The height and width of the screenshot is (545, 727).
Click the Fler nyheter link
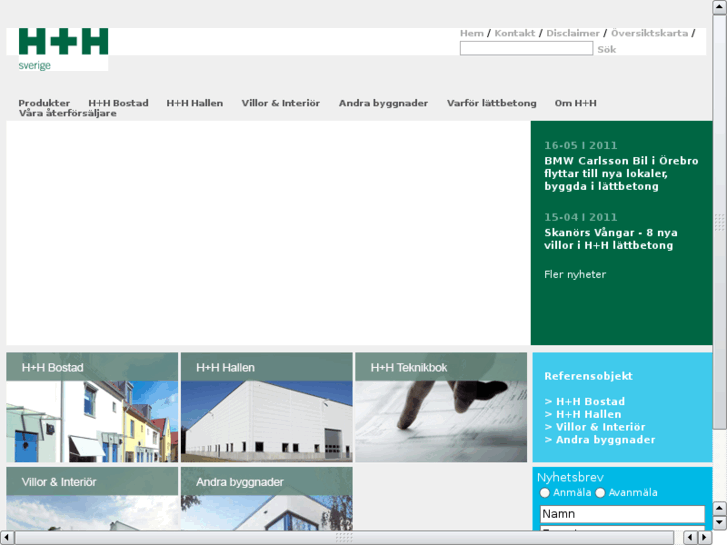[575, 275]
